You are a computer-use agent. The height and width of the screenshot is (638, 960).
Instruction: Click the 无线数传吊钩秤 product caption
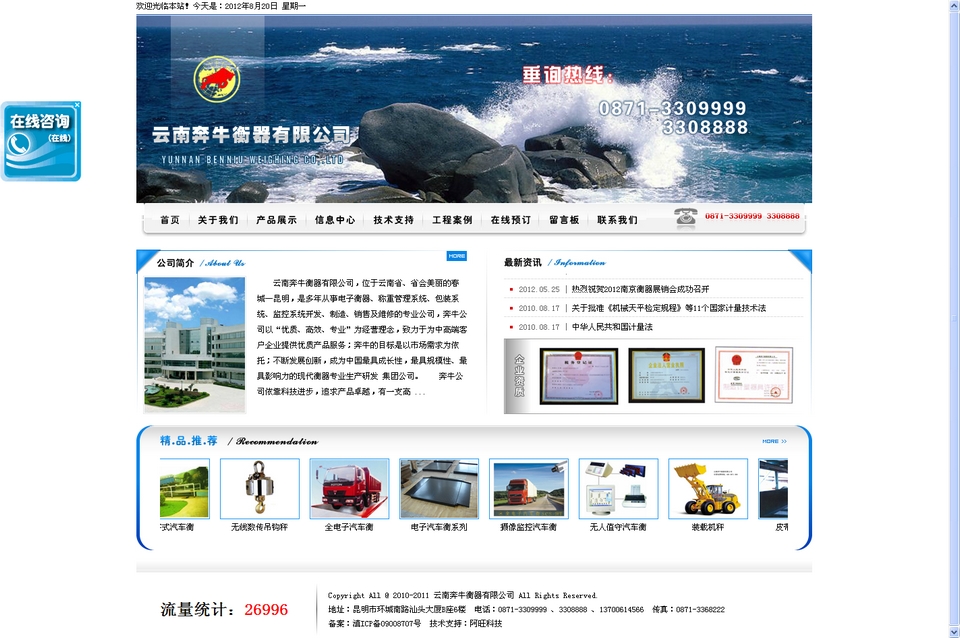[260, 527]
